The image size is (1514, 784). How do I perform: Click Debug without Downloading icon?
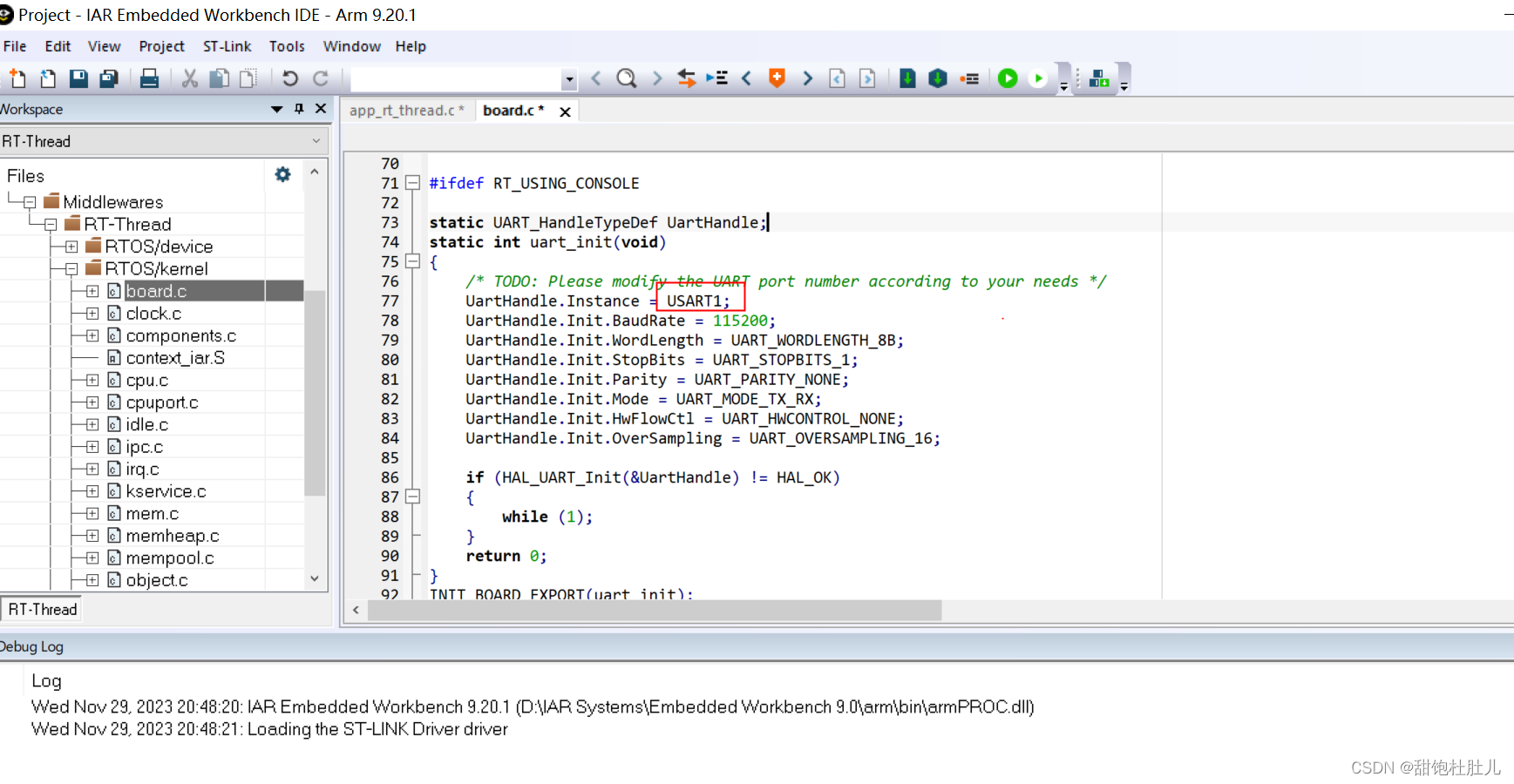1038,78
